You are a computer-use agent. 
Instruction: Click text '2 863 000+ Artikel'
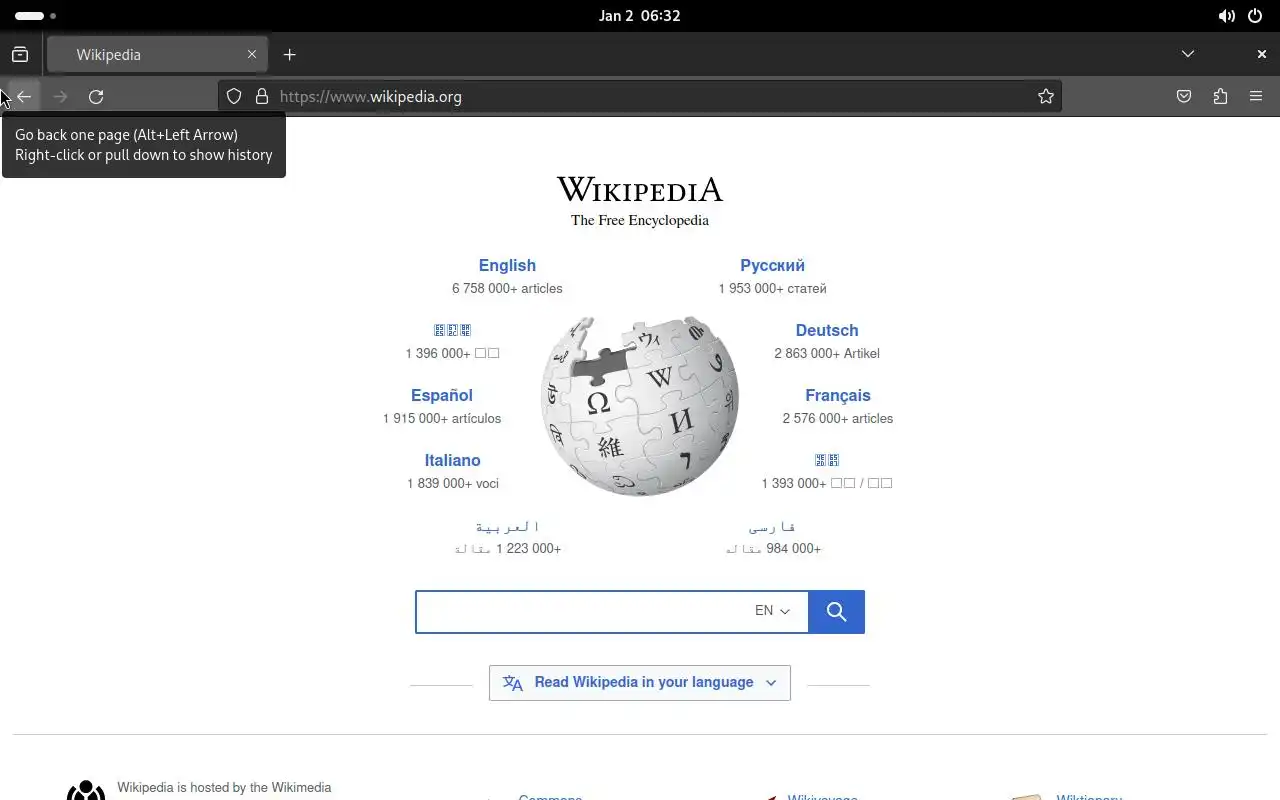click(827, 353)
